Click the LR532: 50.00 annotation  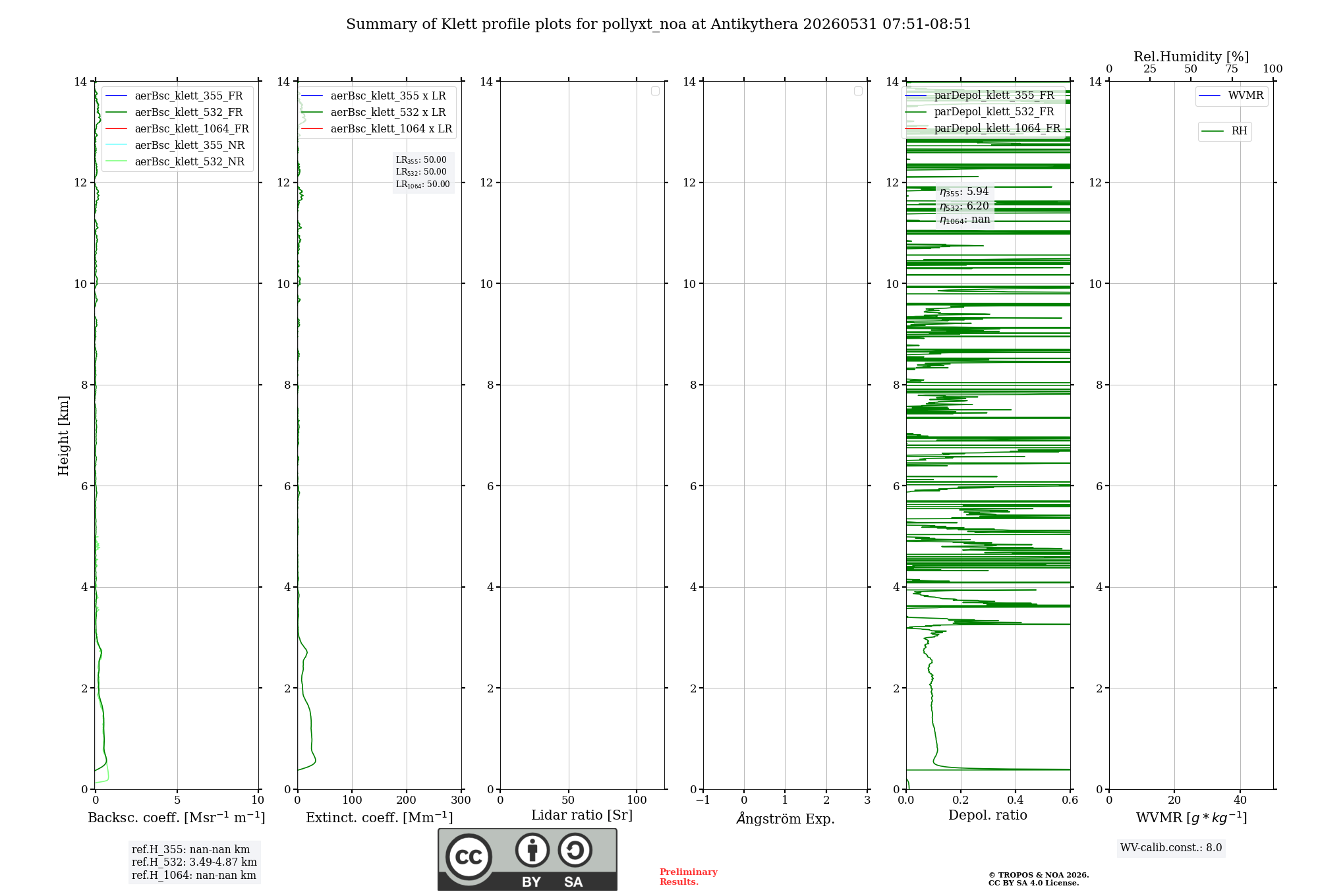(x=421, y=172)
